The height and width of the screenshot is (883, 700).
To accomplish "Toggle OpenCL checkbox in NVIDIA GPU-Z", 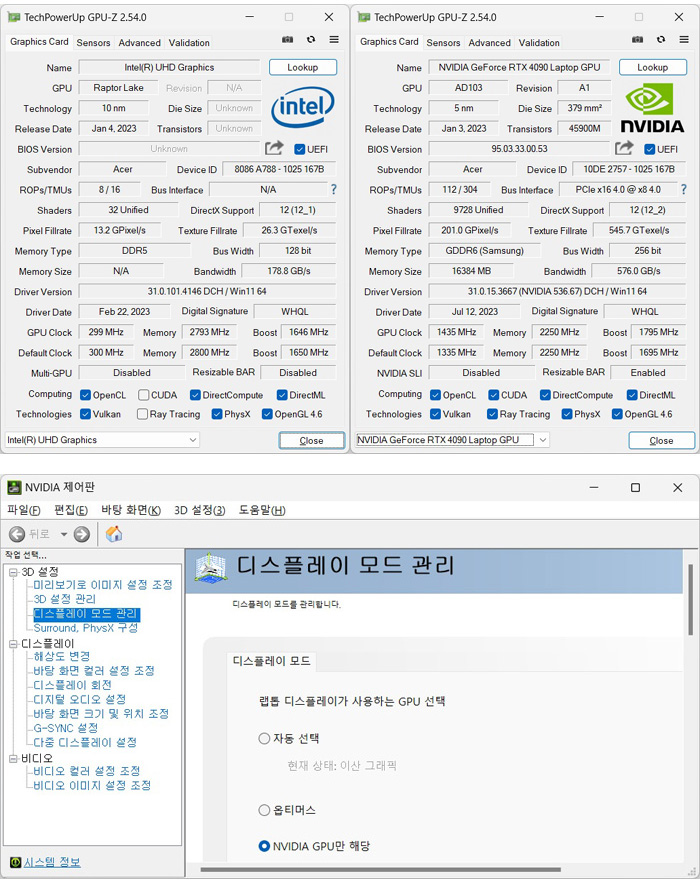I will [x=435, y=395].
